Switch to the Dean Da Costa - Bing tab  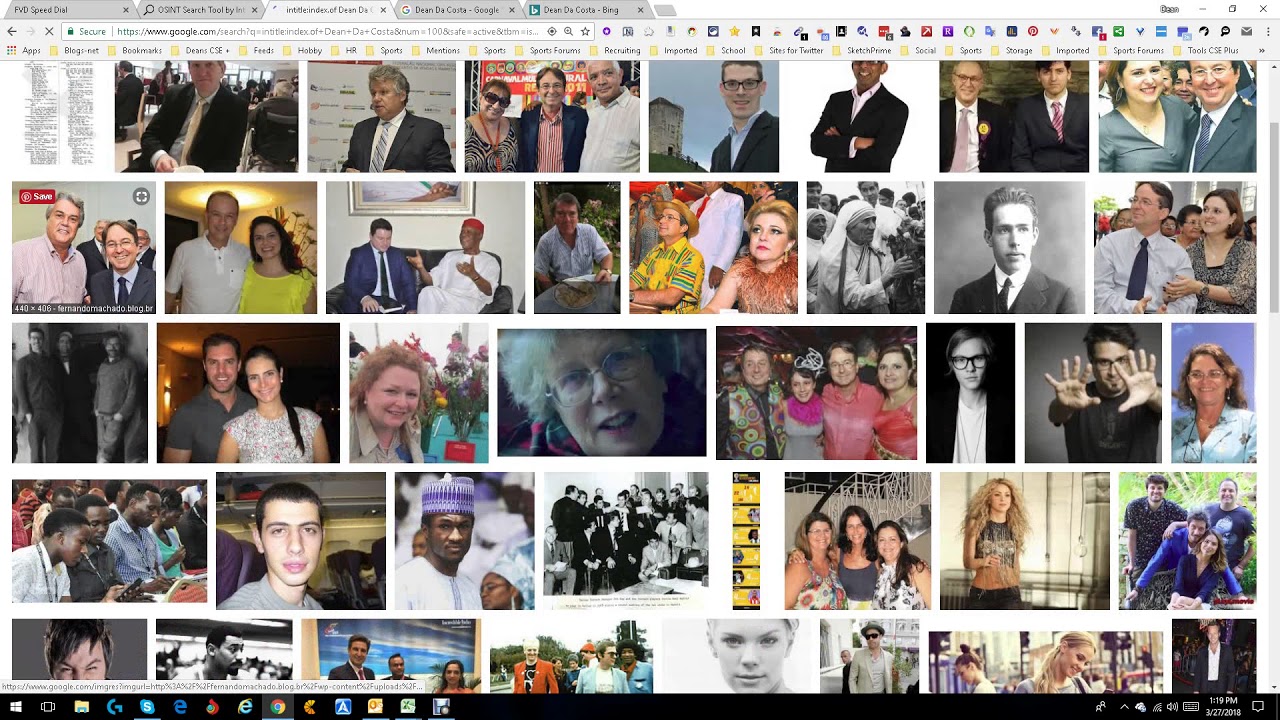586,9
